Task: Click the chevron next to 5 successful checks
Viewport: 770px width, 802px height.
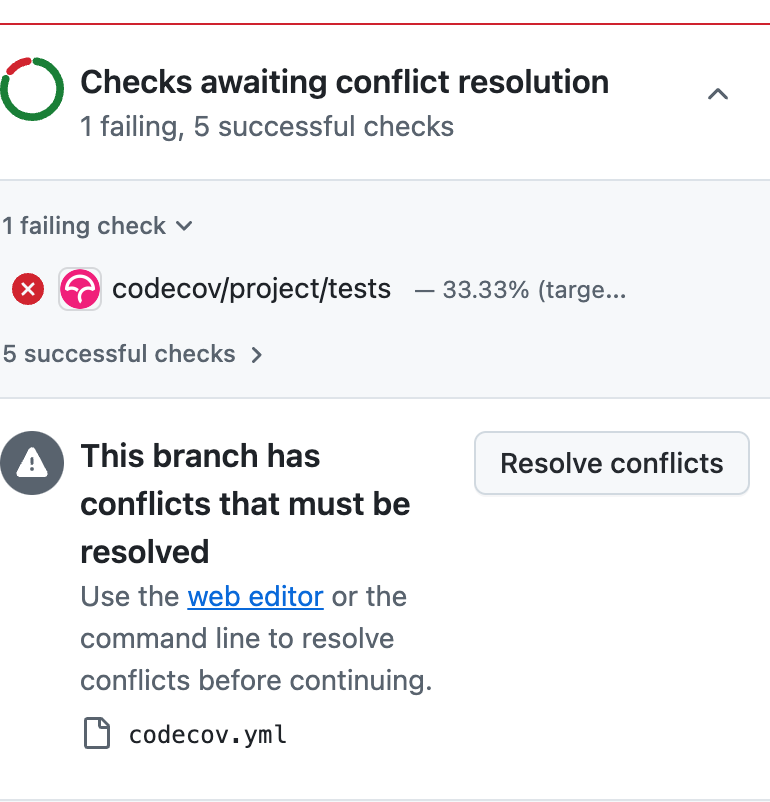Action: click(x=257, y=354)
